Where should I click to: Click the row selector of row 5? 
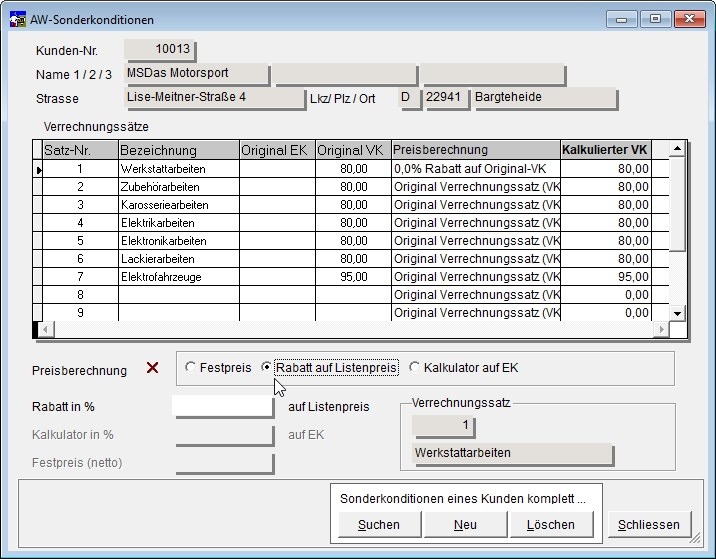tap(38, 241)
